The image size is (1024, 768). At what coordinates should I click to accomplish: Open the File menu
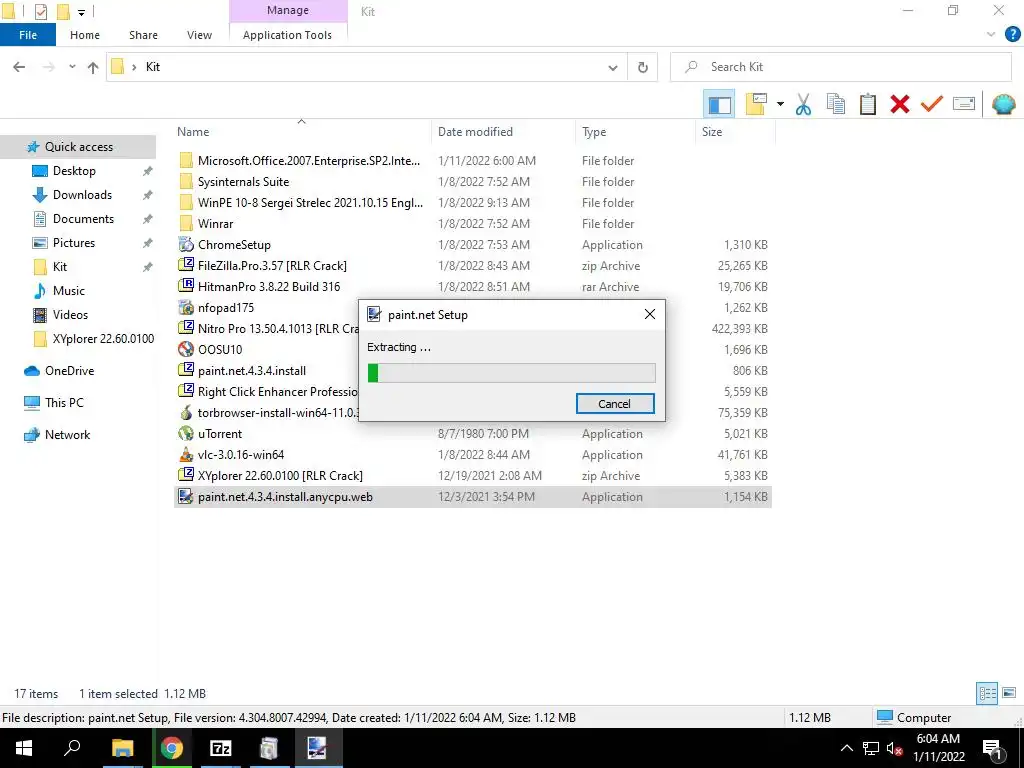click(28, 35)
